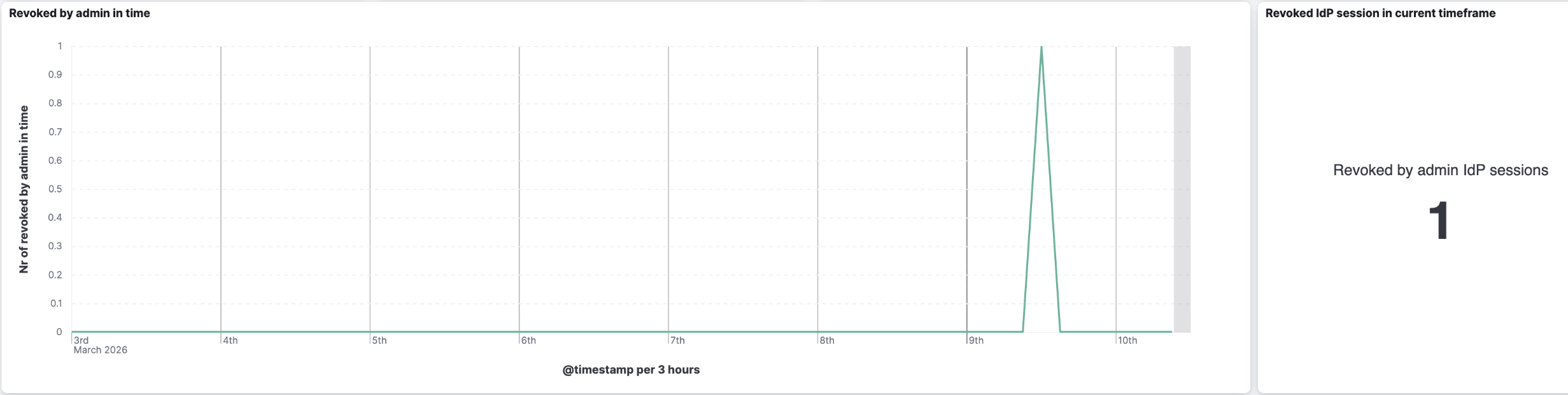Select the "10th" date tick label
The height and width of the screenshot is (395, 1568).
coord(1127,340)
